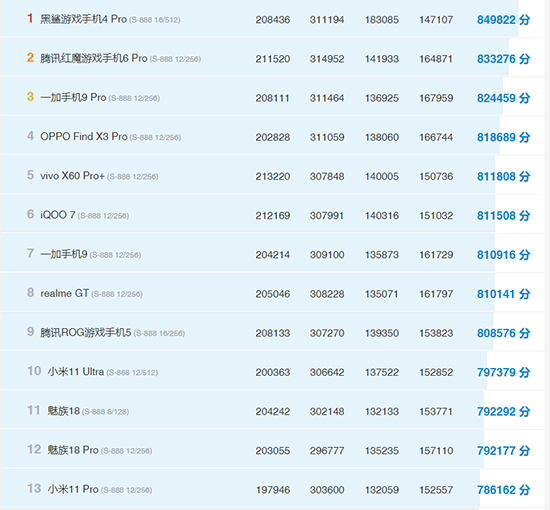Click orange rank number 2 badge

click(30, 58)
